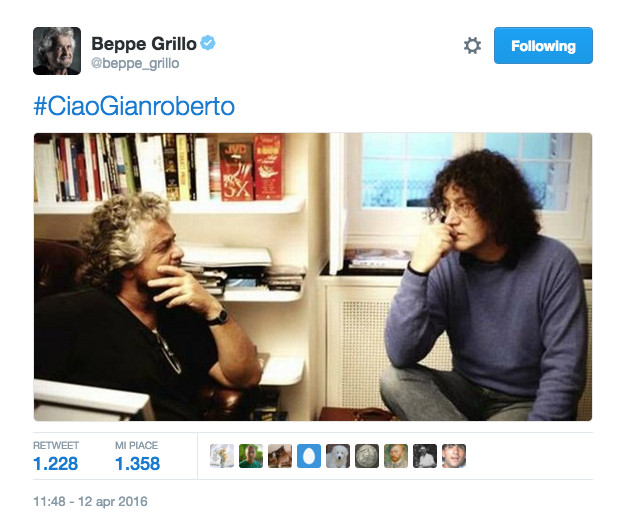630x520 pixels.
Task: Toggle the Following button
Action: [543, 45]
